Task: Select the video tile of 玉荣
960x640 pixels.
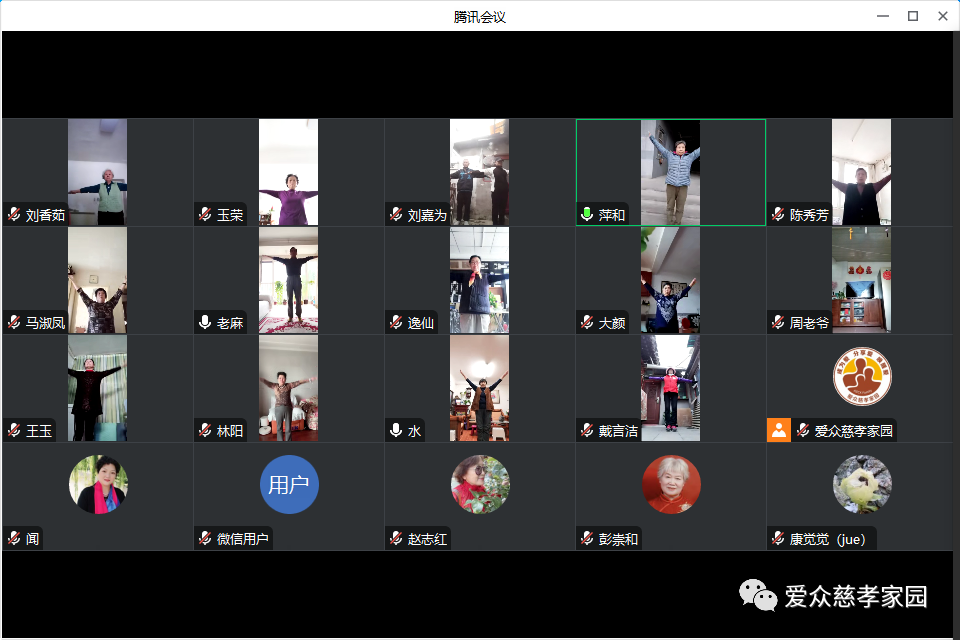Action: point(288,170)
